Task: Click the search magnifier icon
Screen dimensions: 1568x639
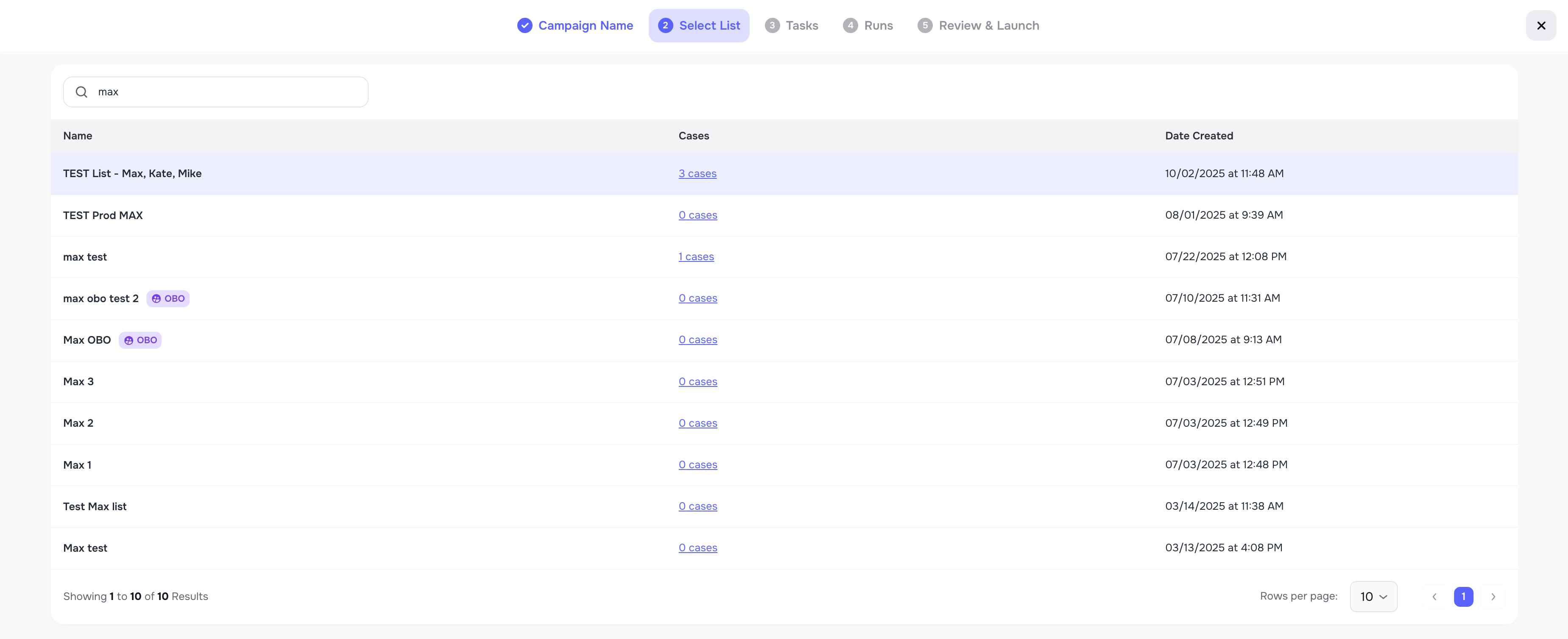Action: [x=81, y=92]
